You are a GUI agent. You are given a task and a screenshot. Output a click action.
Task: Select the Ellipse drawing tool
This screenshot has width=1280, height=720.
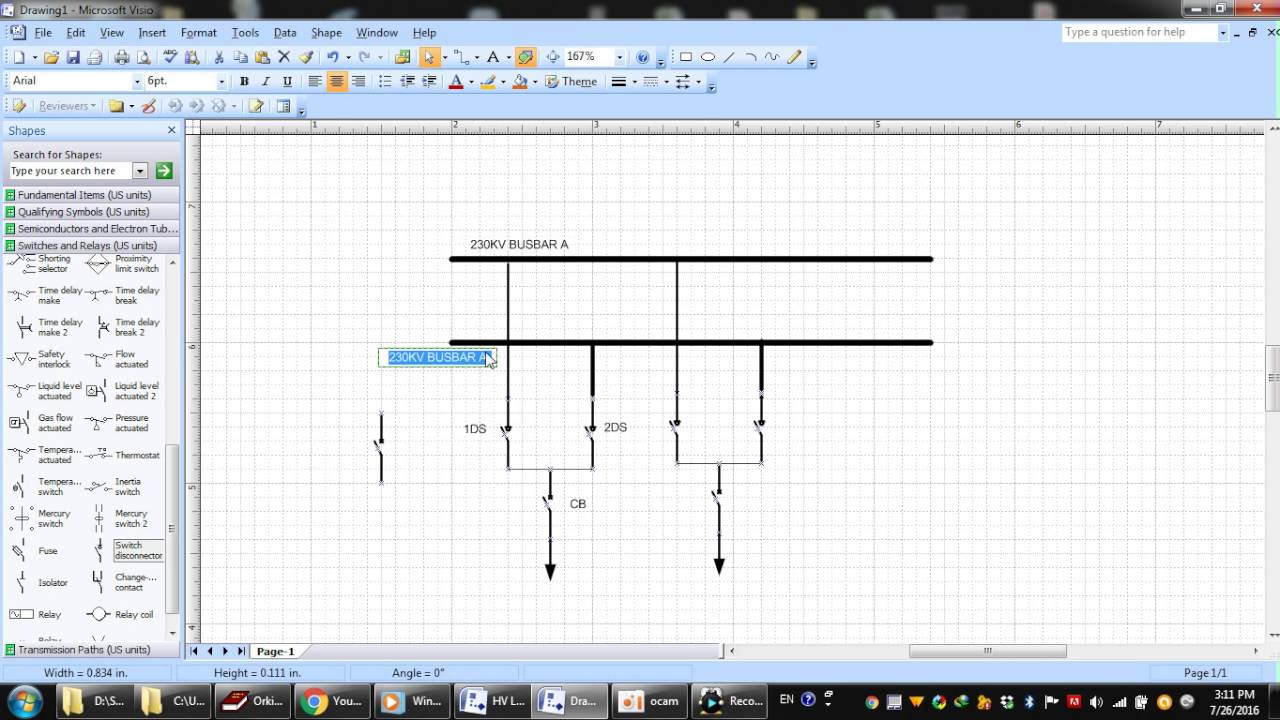click(x=708, y=57)
